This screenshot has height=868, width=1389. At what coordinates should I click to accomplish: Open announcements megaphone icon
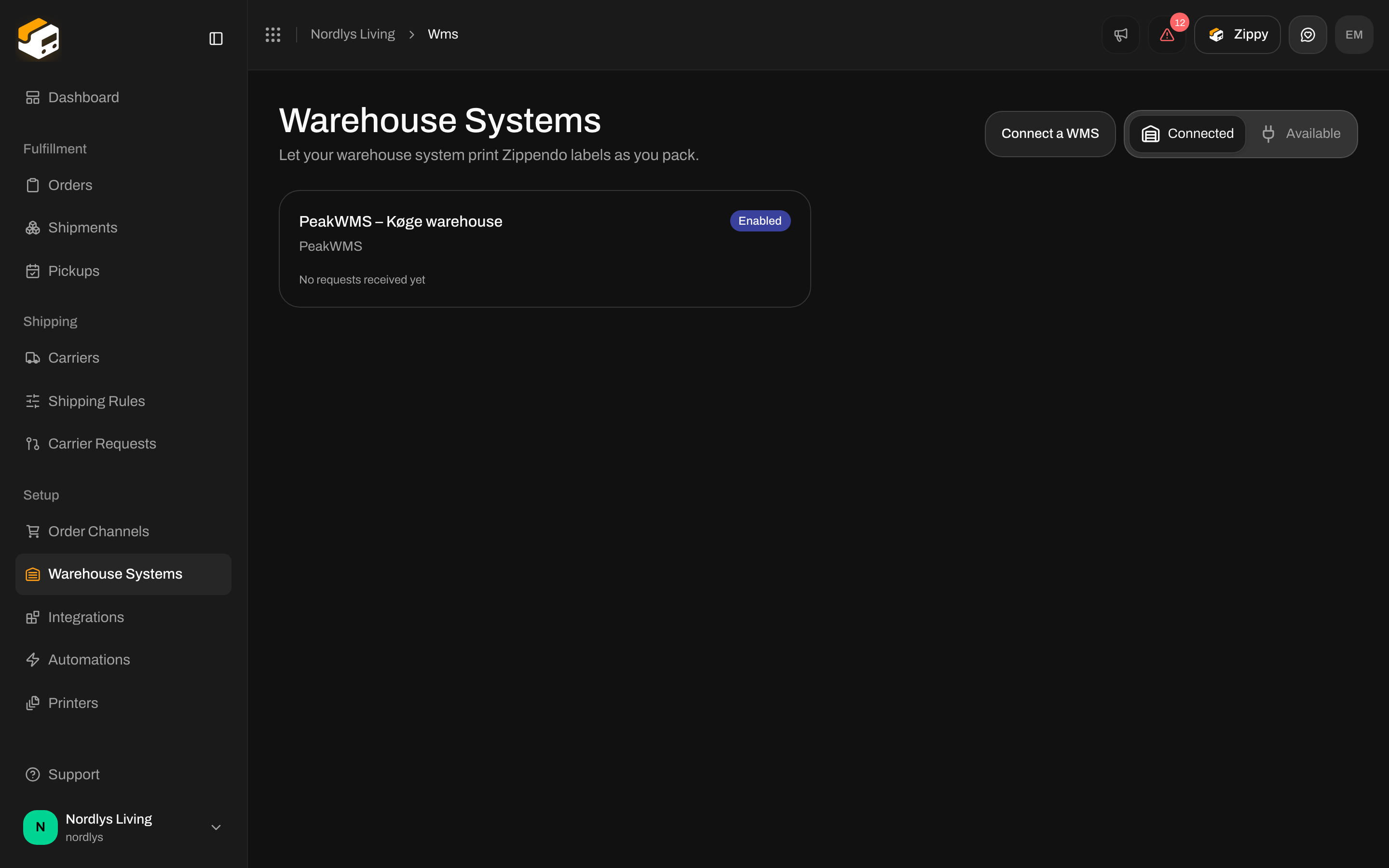pos(1120,34)
